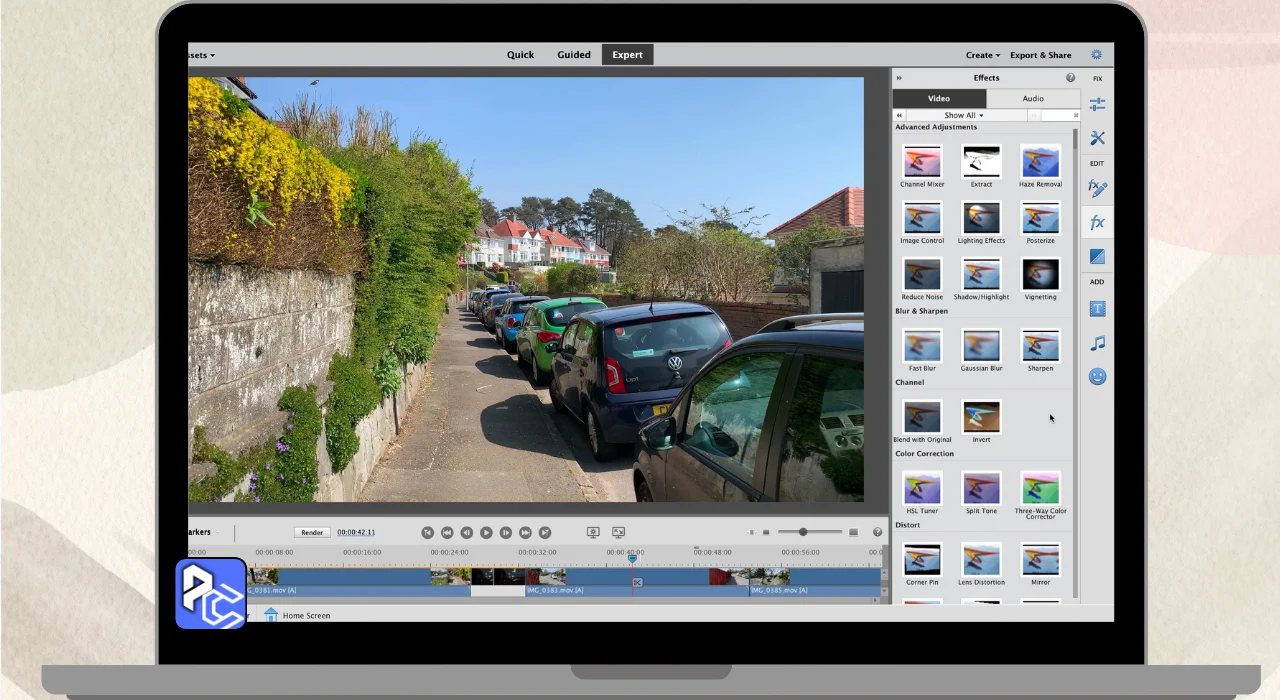Click the Effects panel help icon
The width and height of the screenshot is (1280, 700).
1070,78
